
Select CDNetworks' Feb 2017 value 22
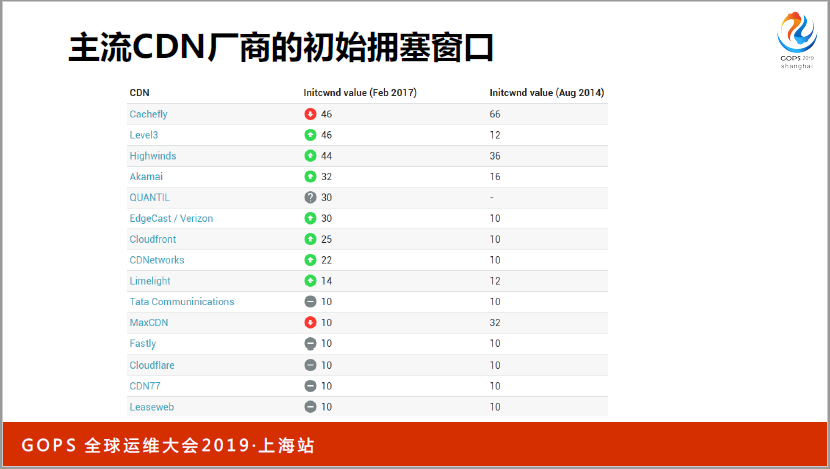(327, 260)
